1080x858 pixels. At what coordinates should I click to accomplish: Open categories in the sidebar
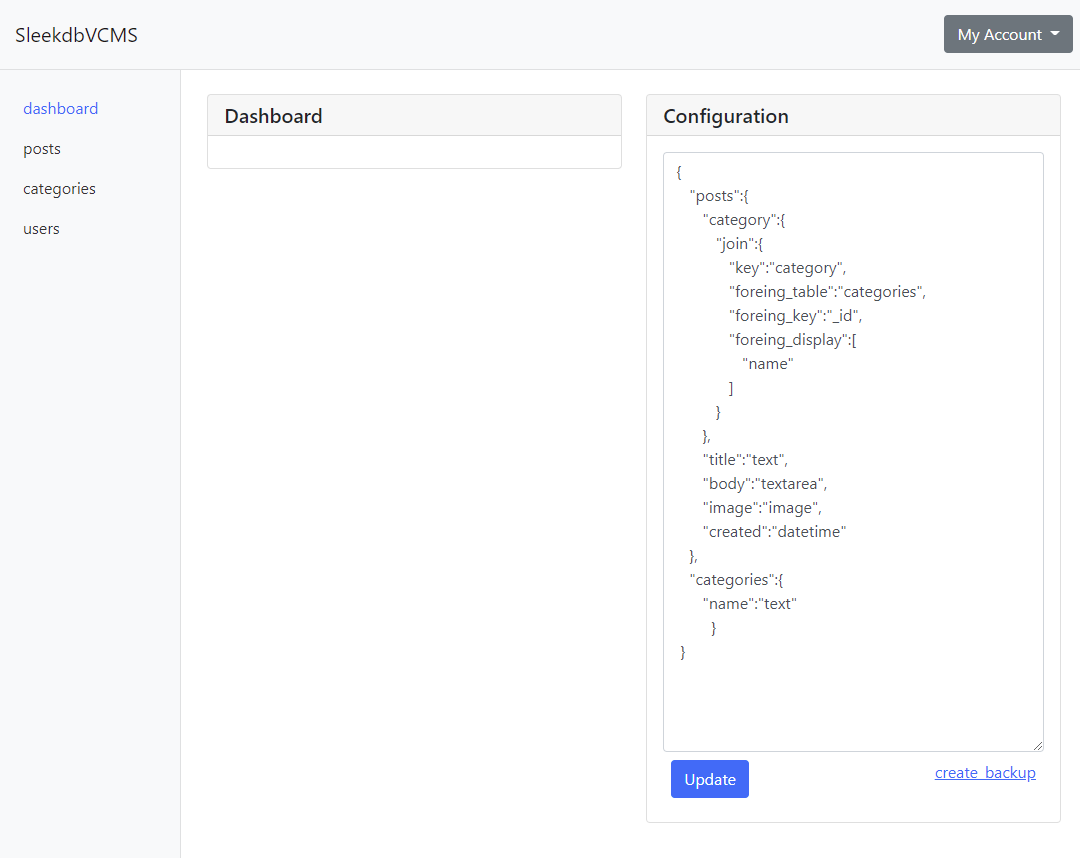[59, 189]
